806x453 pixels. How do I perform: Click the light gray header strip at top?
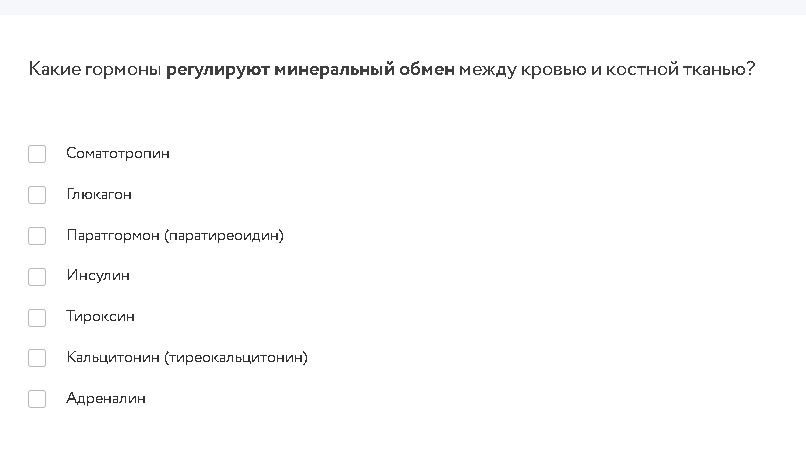(403, 7)
